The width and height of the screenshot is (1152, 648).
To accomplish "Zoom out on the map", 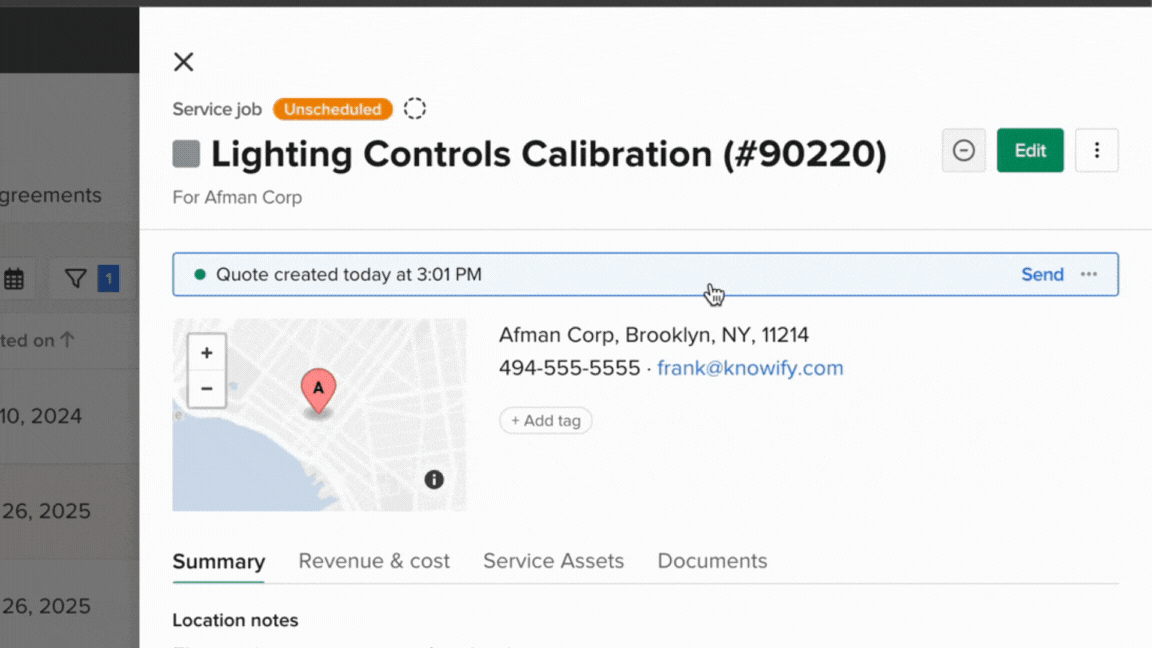I will [x=207, y=388].
